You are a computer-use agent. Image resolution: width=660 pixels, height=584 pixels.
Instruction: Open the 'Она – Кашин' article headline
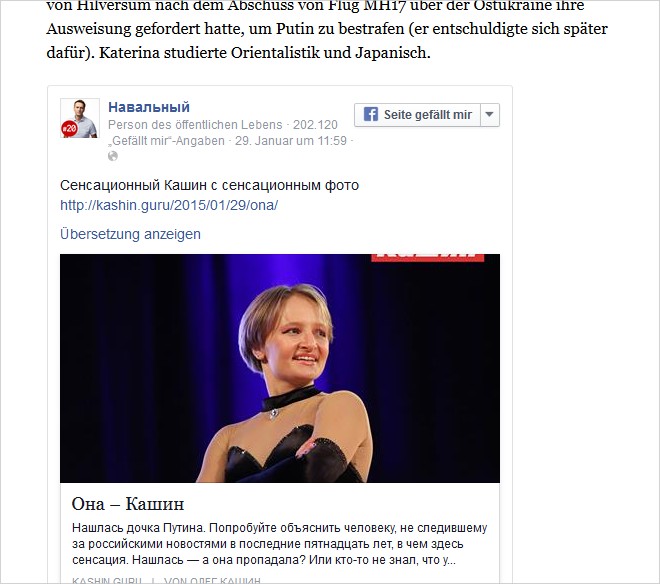click(128, 504)
